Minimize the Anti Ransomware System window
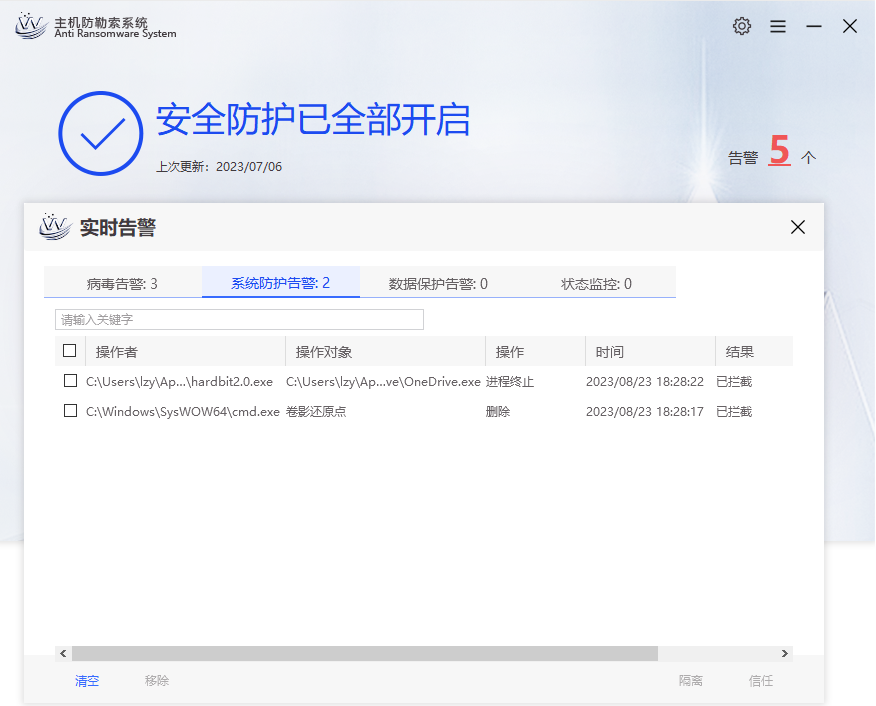This screenshot has width=876, height=706. pyautogui.click(x=814, y=26)
